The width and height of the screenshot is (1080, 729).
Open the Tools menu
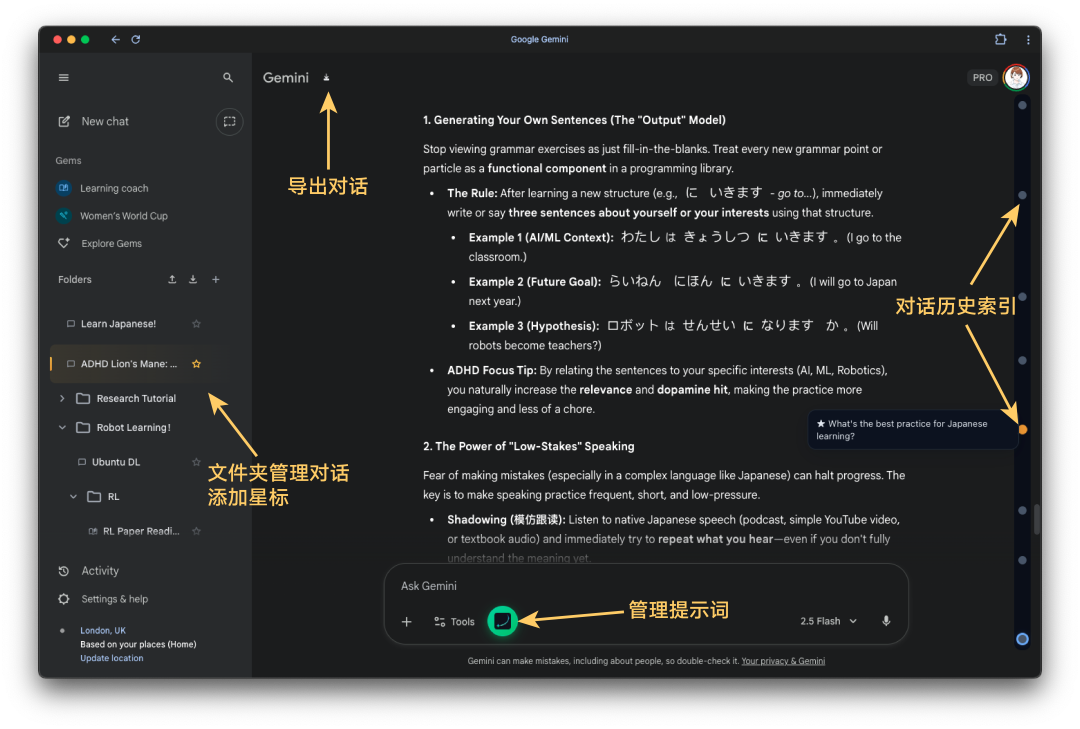click(455, 622)
